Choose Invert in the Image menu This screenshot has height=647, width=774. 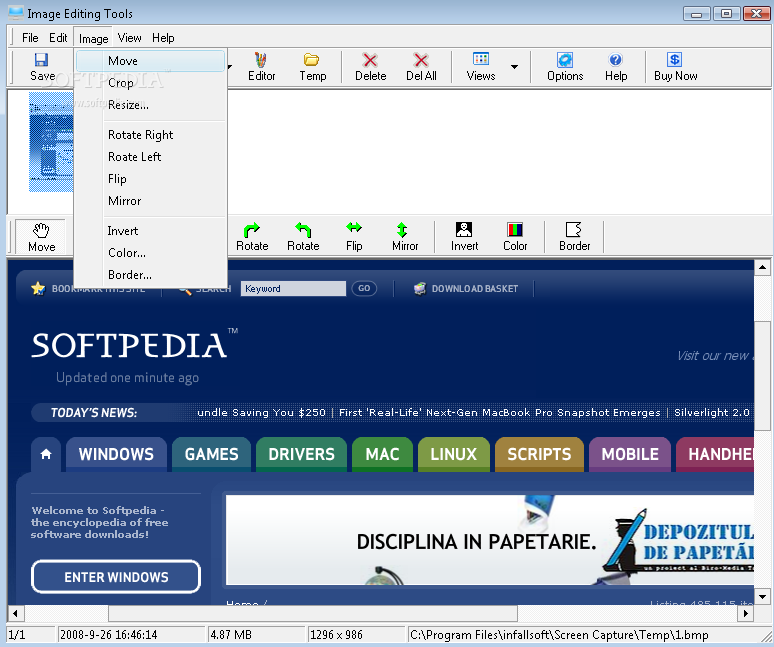pyautogui.click(x=151, y=230)
